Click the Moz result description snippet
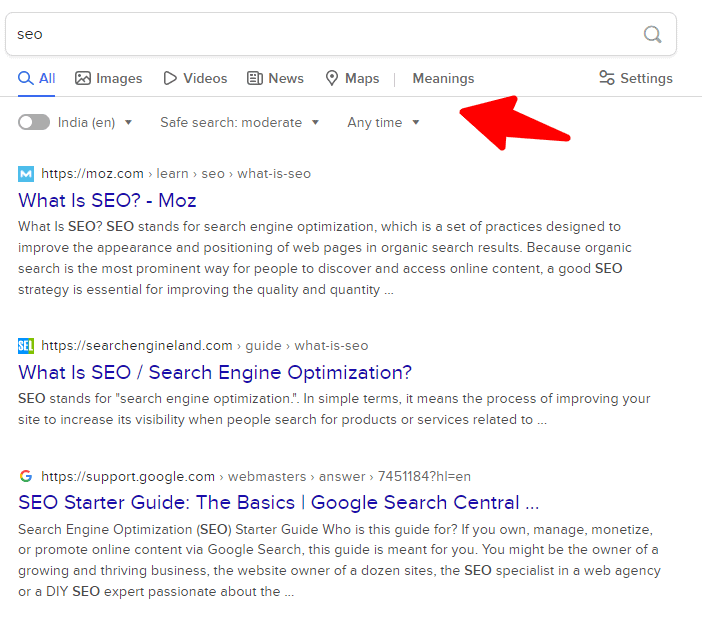Viewport: 702px width, 627px height. [x=325, y=258]
